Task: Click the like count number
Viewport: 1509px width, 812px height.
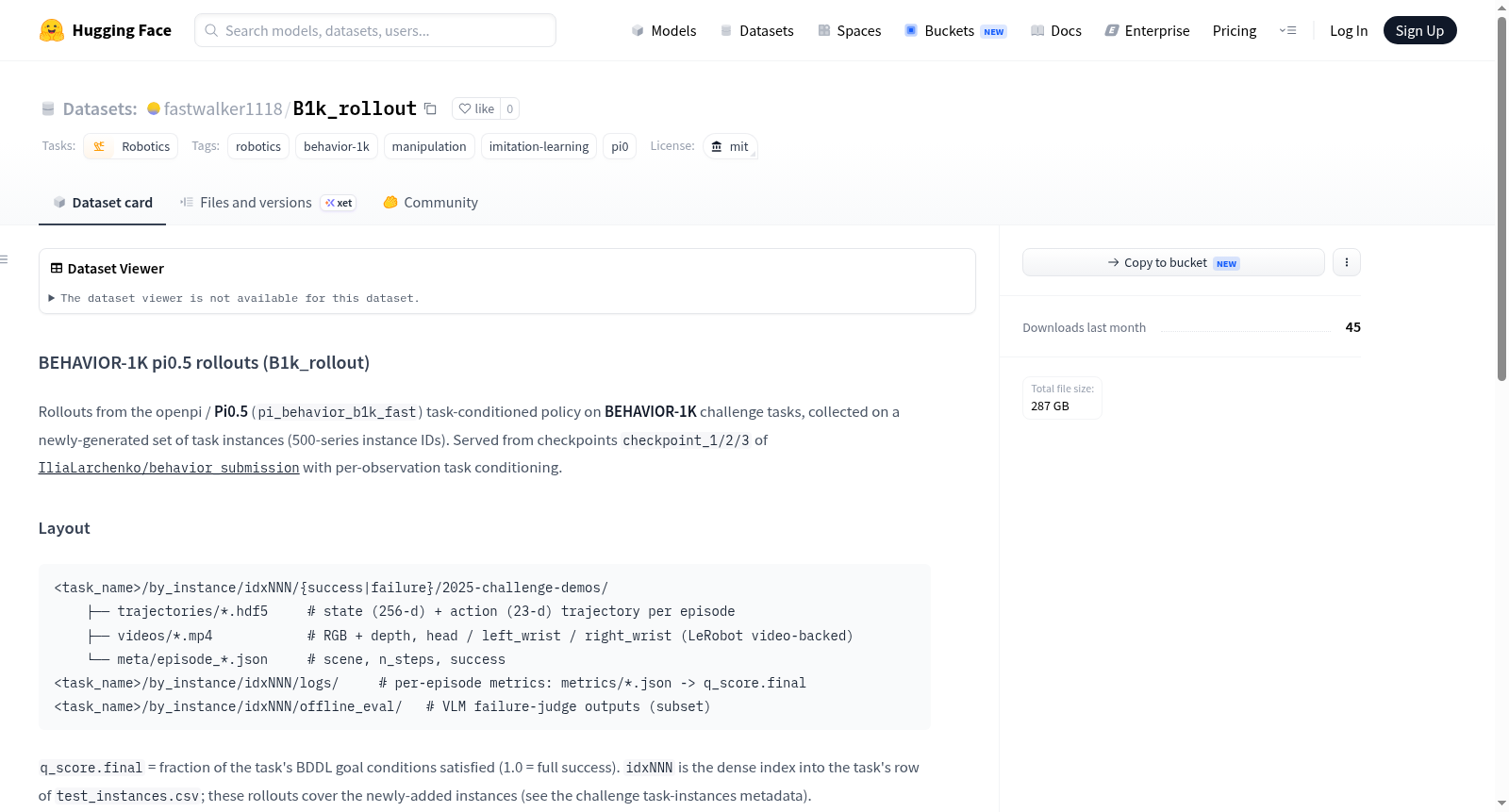Action: click(x=509, y=108)
